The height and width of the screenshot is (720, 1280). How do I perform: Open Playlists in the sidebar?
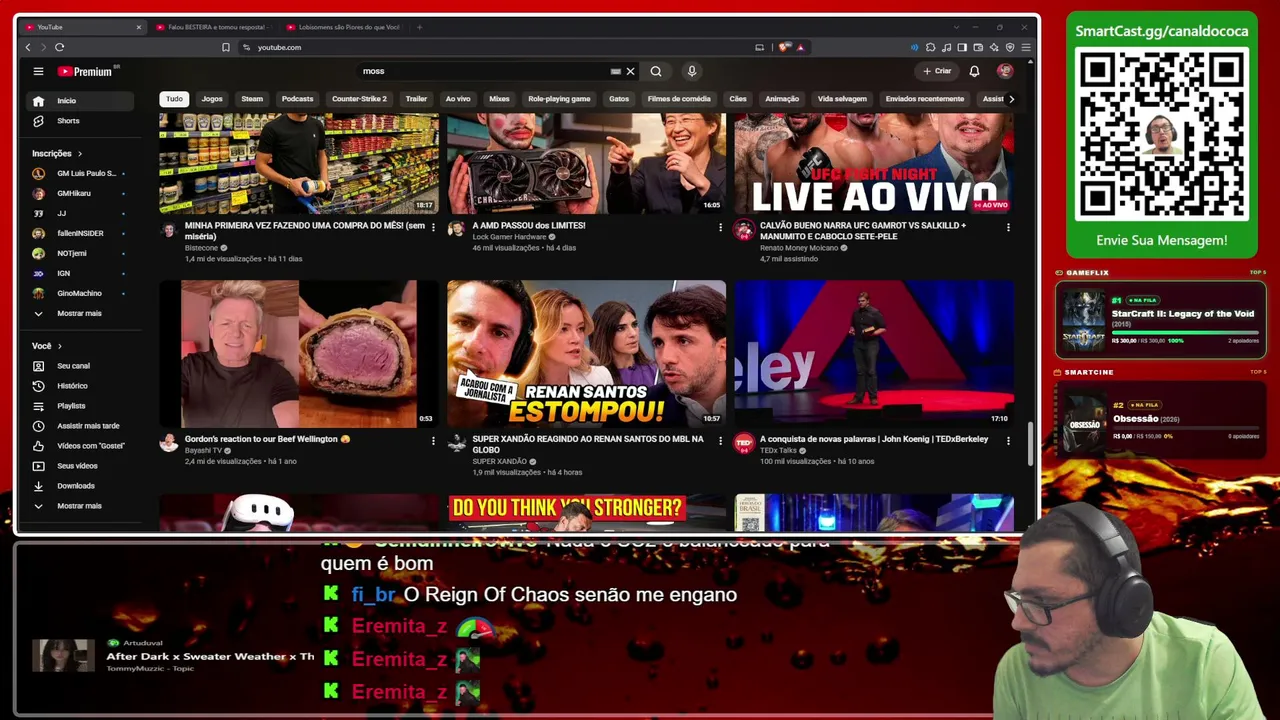(x=80, y=406)
